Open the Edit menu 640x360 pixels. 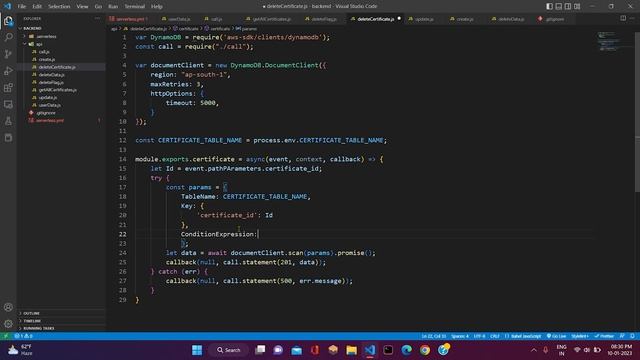click(37, 6)
